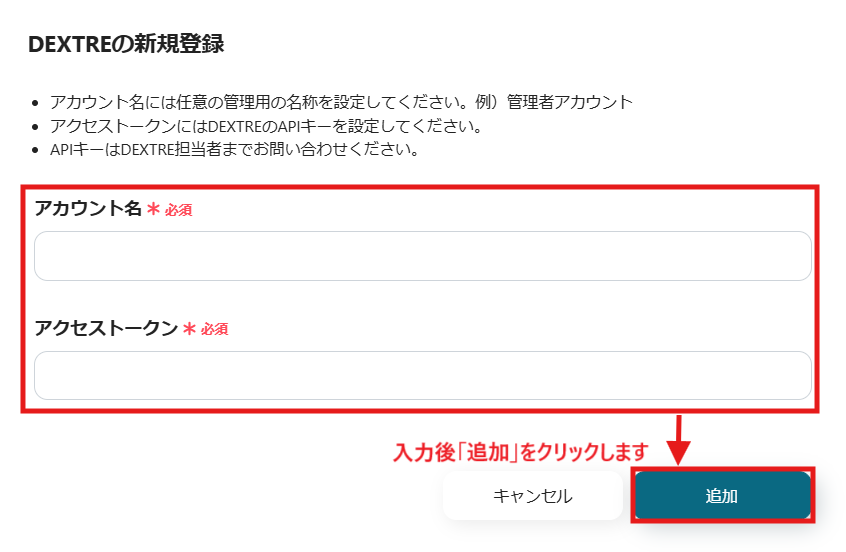
Task: Click the アカウント名 field label
Action: coord(88,209)
